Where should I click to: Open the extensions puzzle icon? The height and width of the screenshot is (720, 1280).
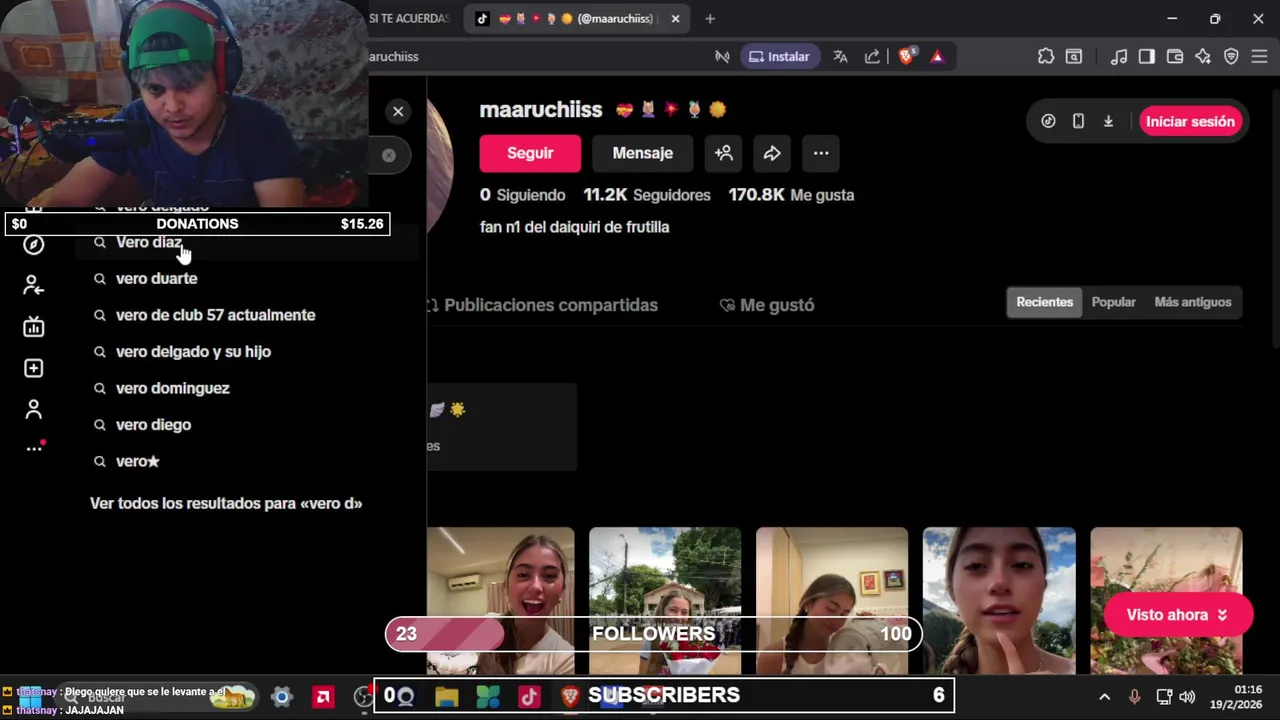pos(1046,56)
